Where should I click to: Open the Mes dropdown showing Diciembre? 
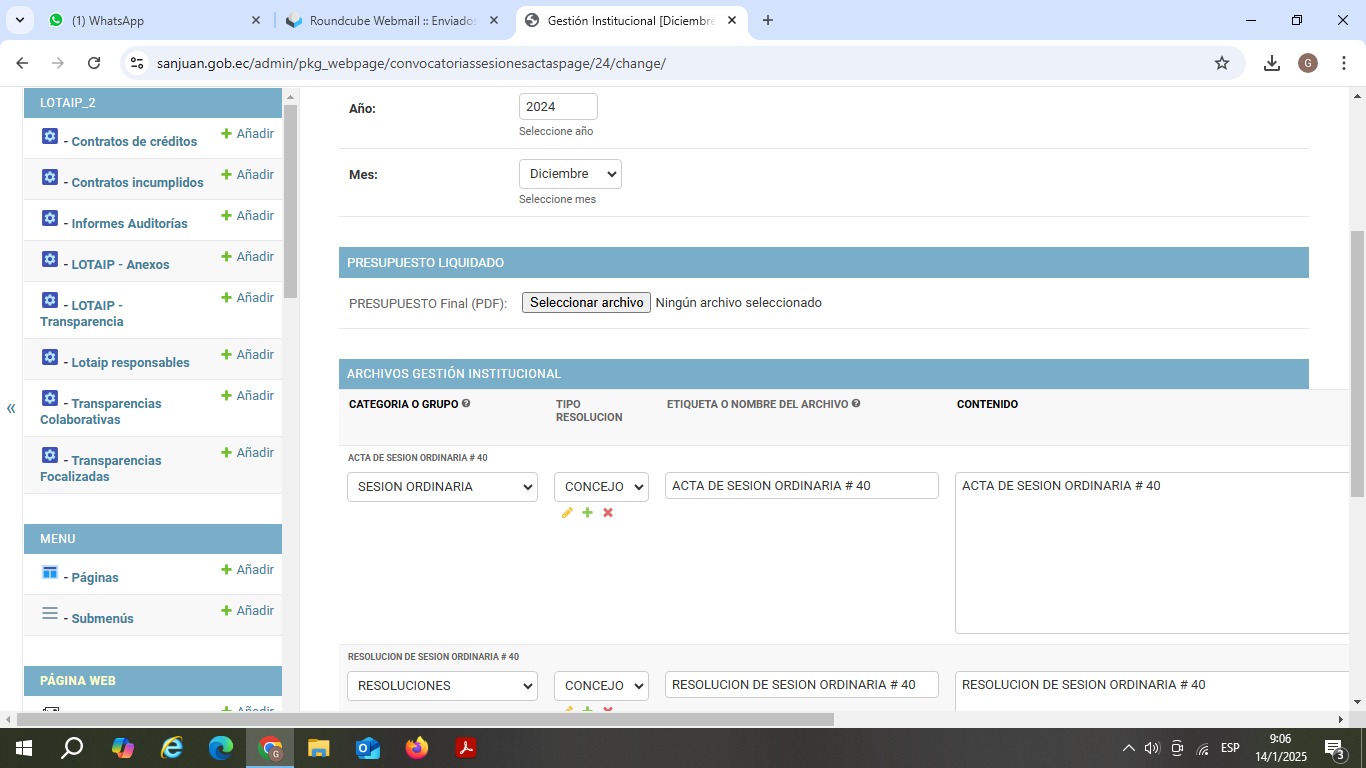(x=570, y=174)
